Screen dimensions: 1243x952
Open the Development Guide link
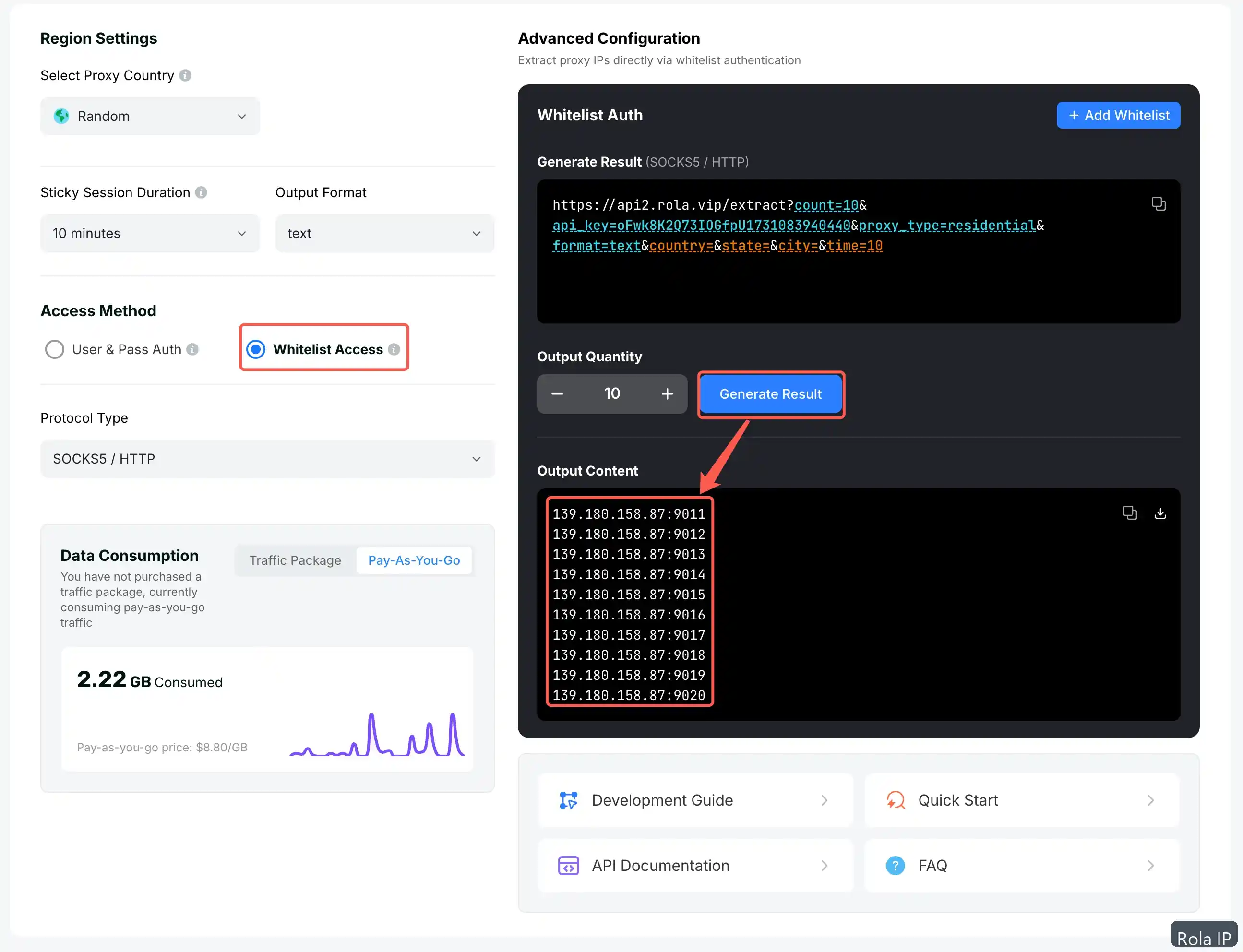pyautogui.click(x=695, y=800)
